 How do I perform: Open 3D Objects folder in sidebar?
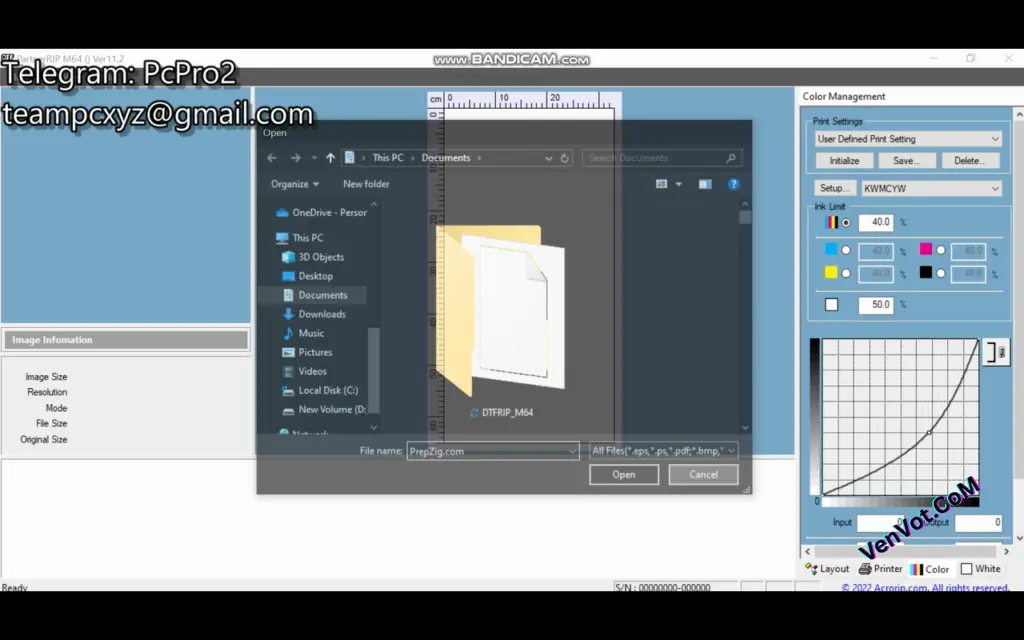(313, 257)
